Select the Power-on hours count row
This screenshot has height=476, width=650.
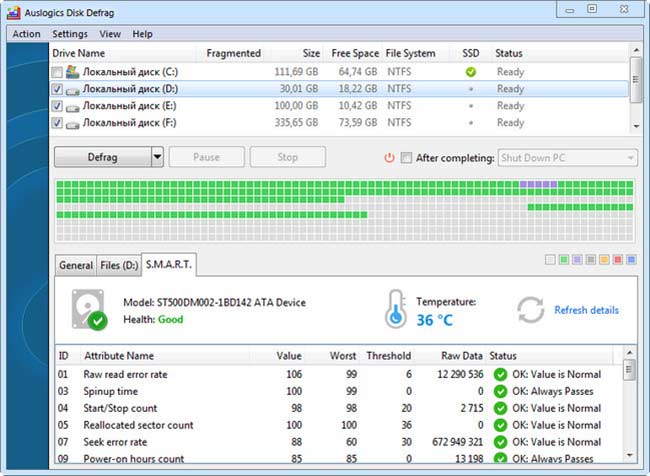339,459
